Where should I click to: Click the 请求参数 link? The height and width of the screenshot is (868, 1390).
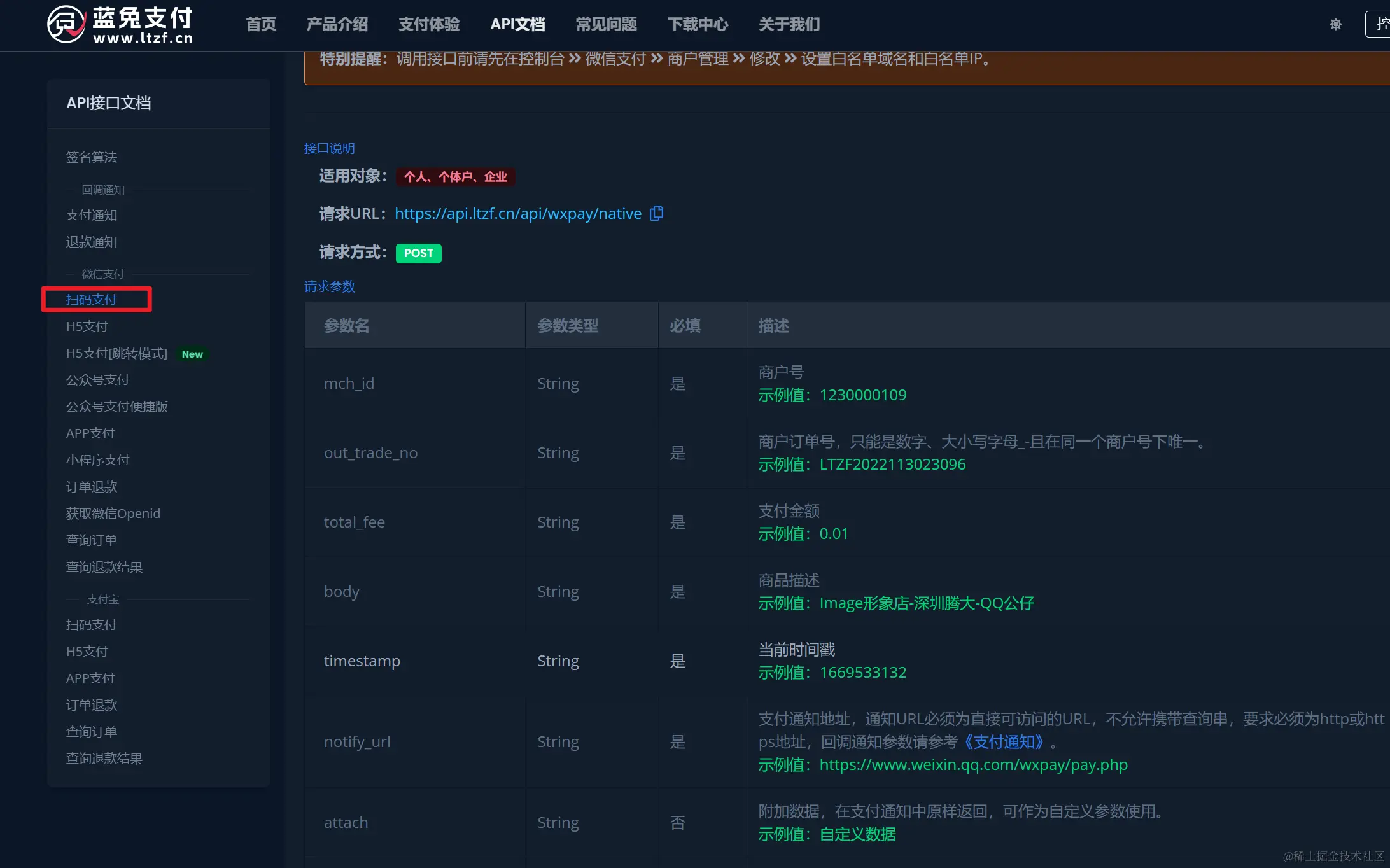(329, 286)
